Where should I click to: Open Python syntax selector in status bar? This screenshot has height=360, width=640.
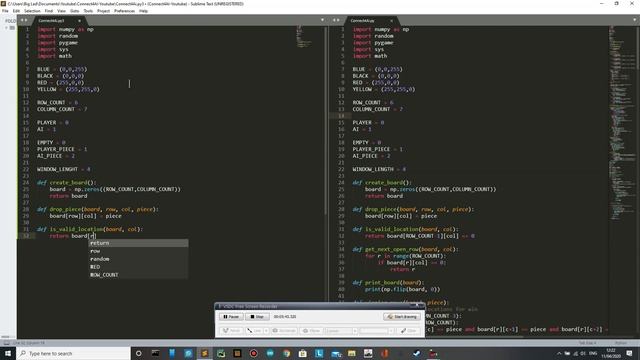pyautogui.click(x=621, y=343)
